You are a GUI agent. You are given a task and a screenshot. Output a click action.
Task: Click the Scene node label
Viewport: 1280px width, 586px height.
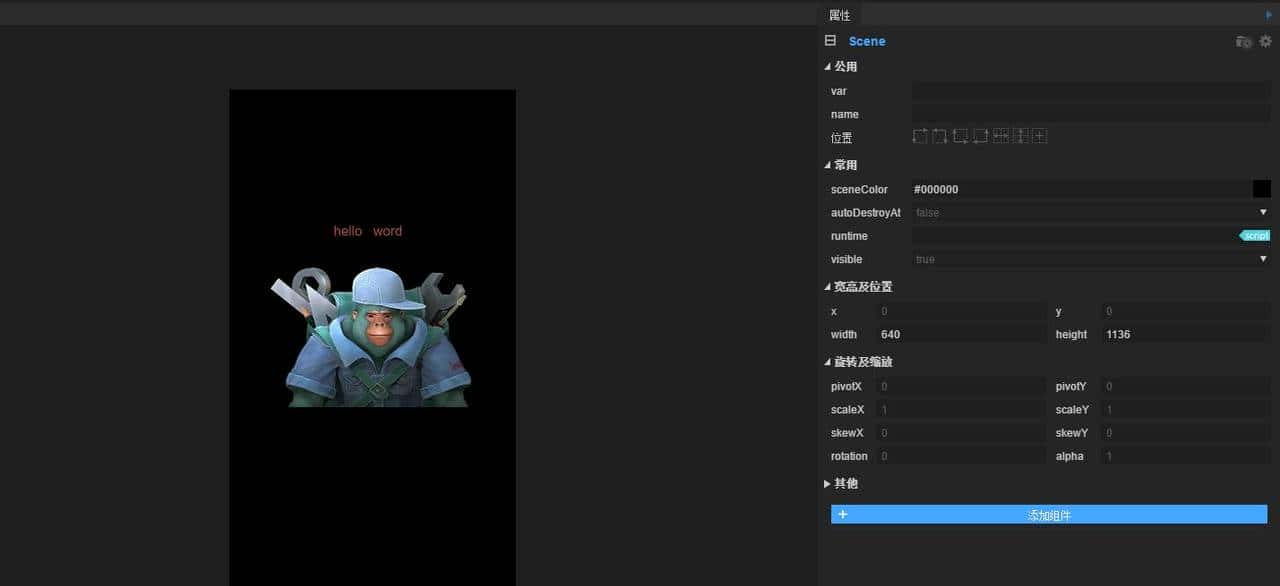point(866,41)
